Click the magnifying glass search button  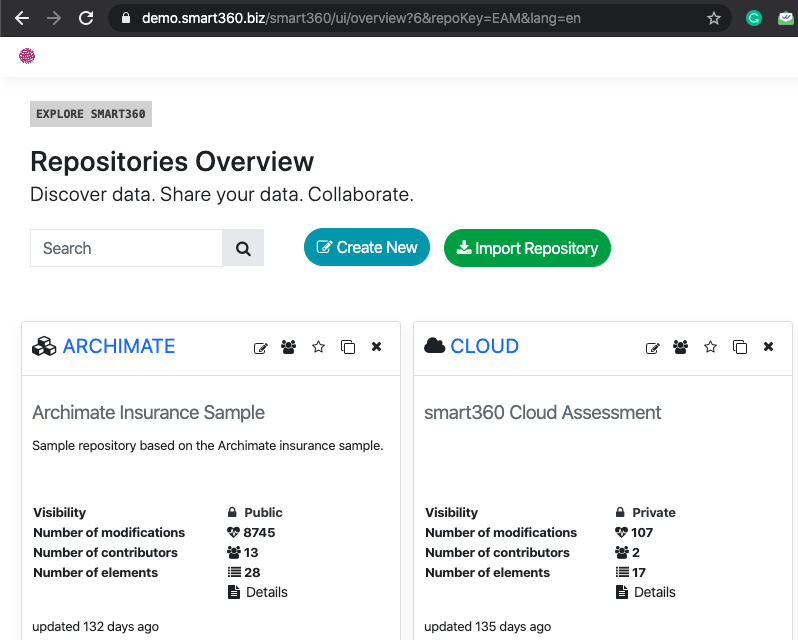coord(243,248)
